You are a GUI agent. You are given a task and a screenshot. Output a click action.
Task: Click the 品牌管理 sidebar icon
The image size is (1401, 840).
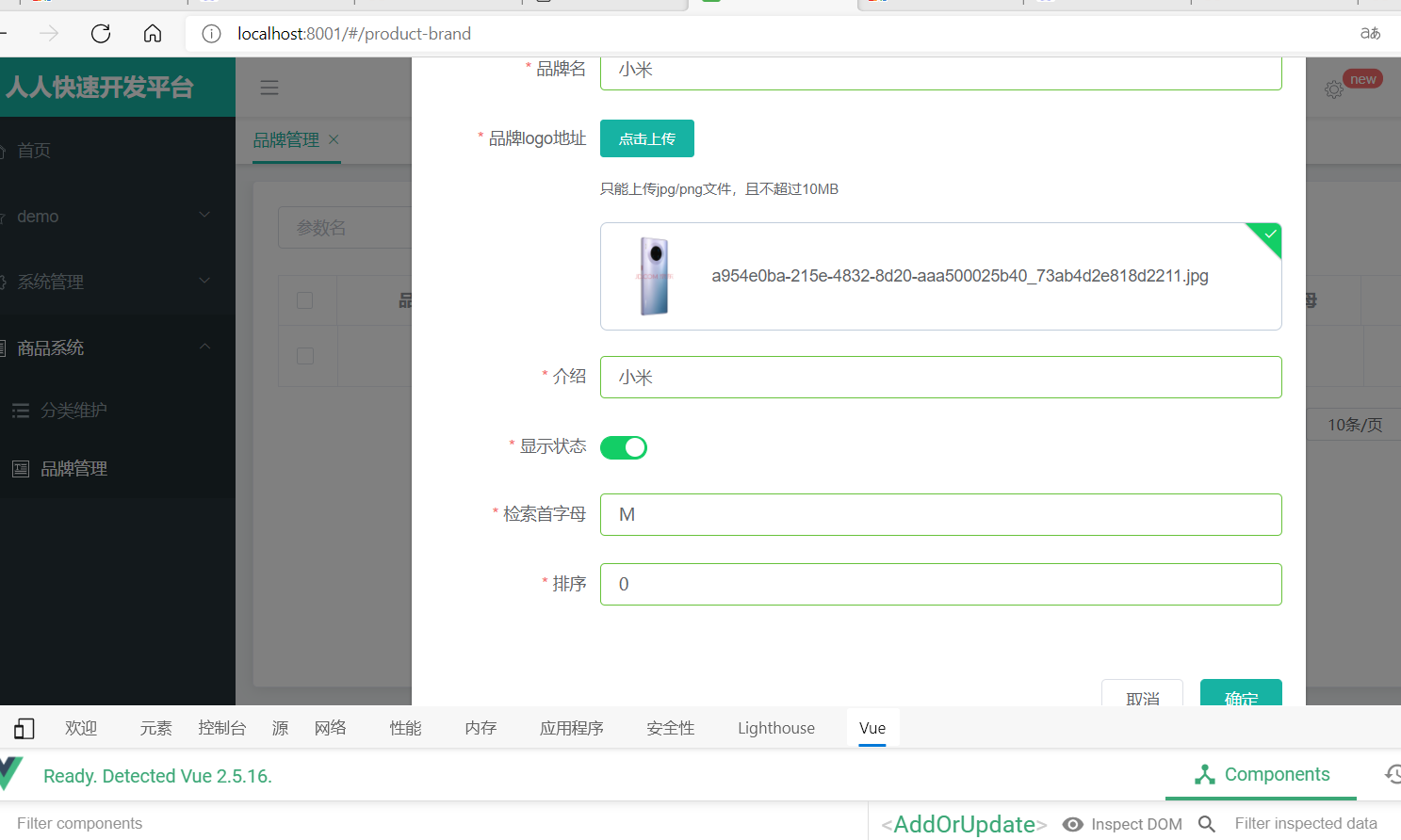(x=21, y=469)
